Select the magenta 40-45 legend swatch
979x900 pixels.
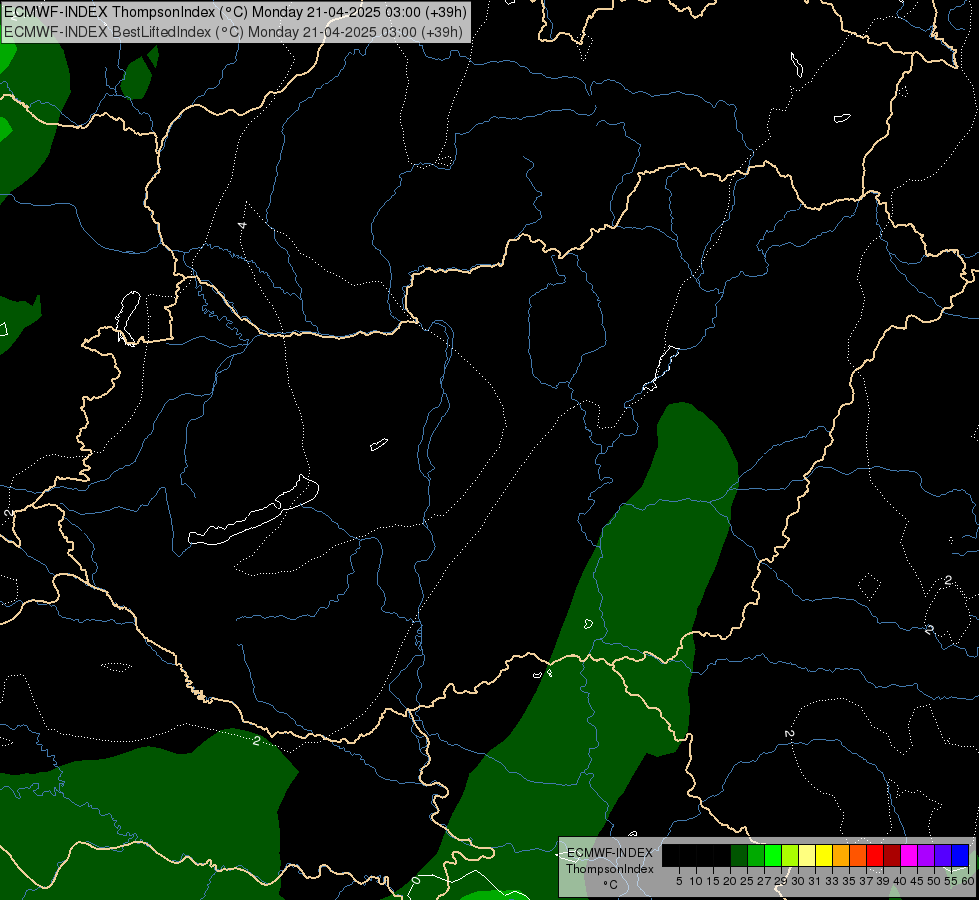(x=908, y=855)
